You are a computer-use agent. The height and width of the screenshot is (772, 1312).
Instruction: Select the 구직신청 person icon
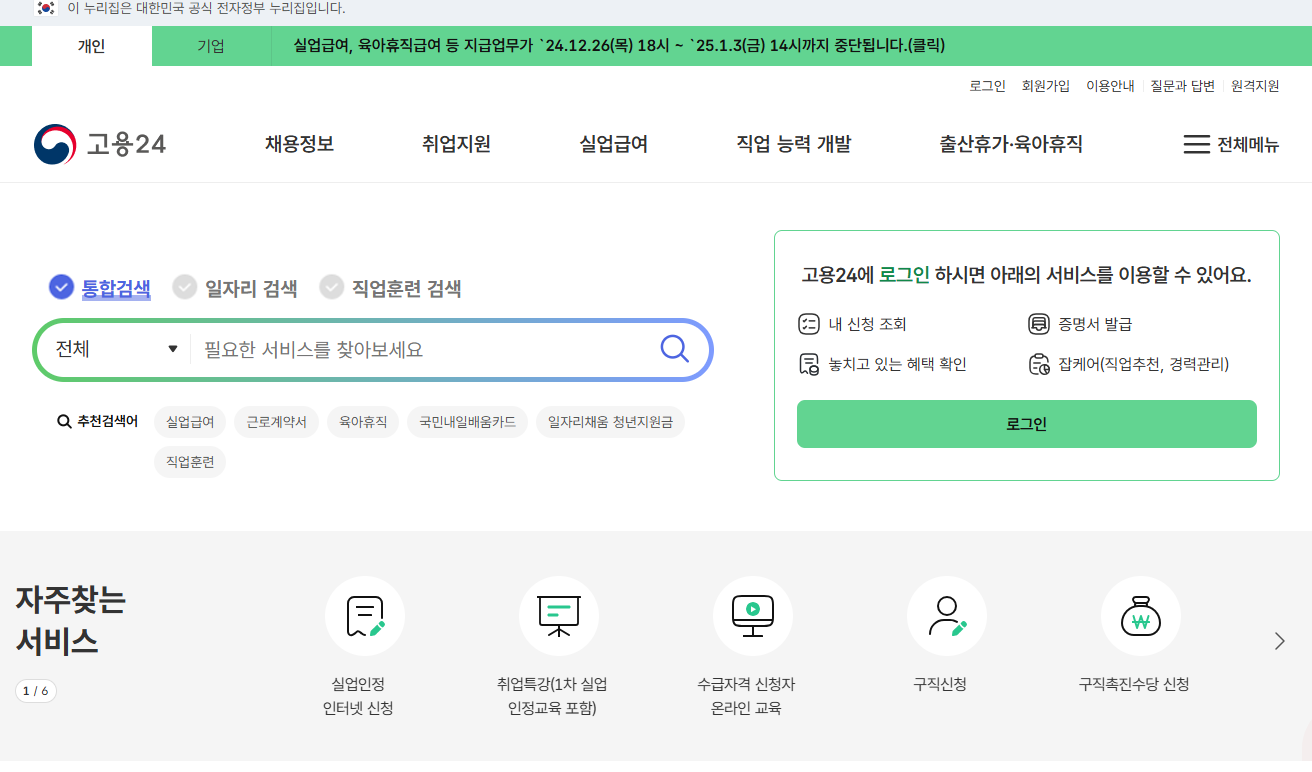coord(947,615)
